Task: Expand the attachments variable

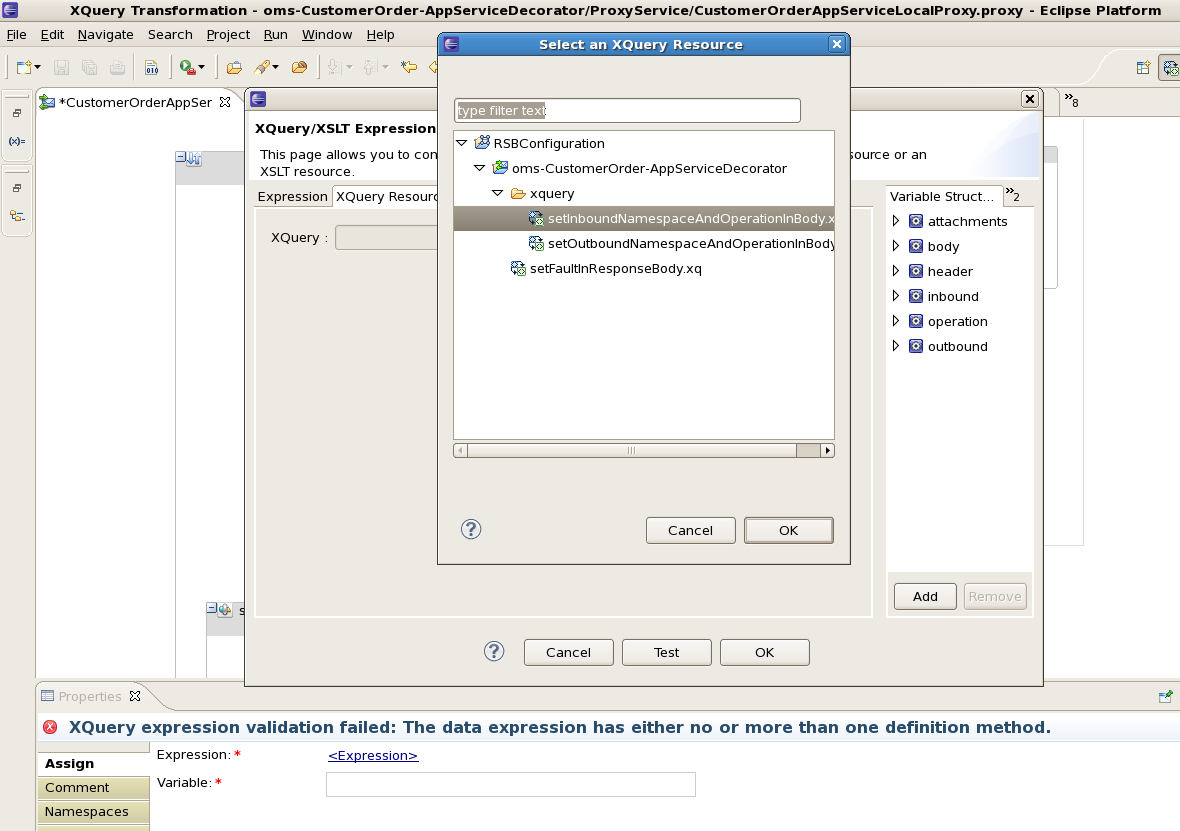Action: point(896,221)
